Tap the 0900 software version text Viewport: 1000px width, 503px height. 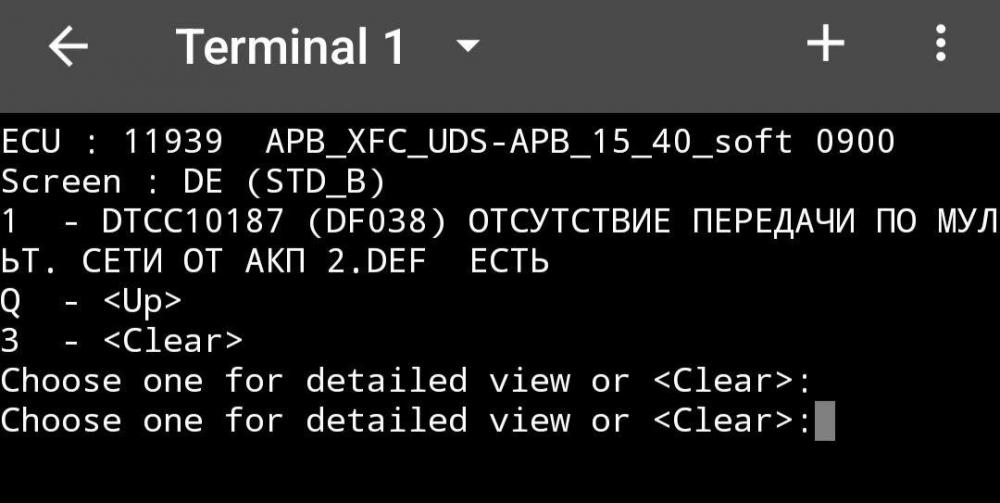856,142
